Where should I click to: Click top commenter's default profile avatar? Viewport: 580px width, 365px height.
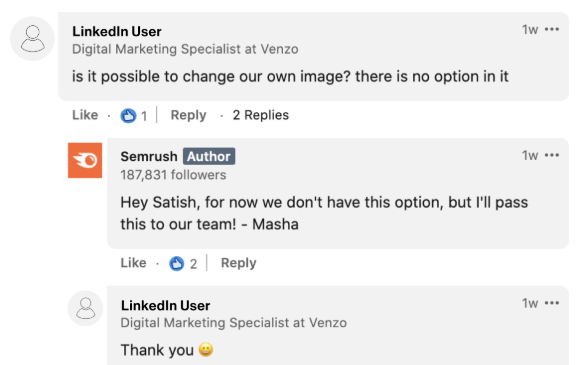(32, 38)
